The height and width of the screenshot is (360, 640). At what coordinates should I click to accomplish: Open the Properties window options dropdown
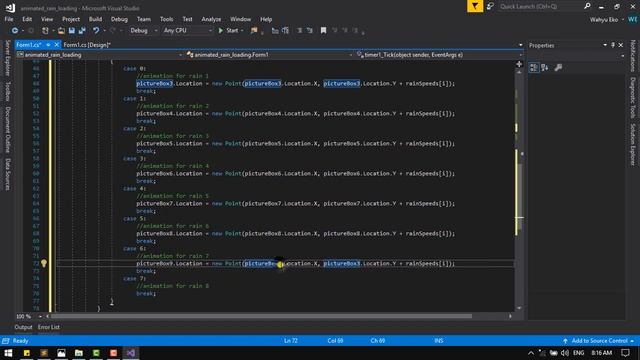605,45
